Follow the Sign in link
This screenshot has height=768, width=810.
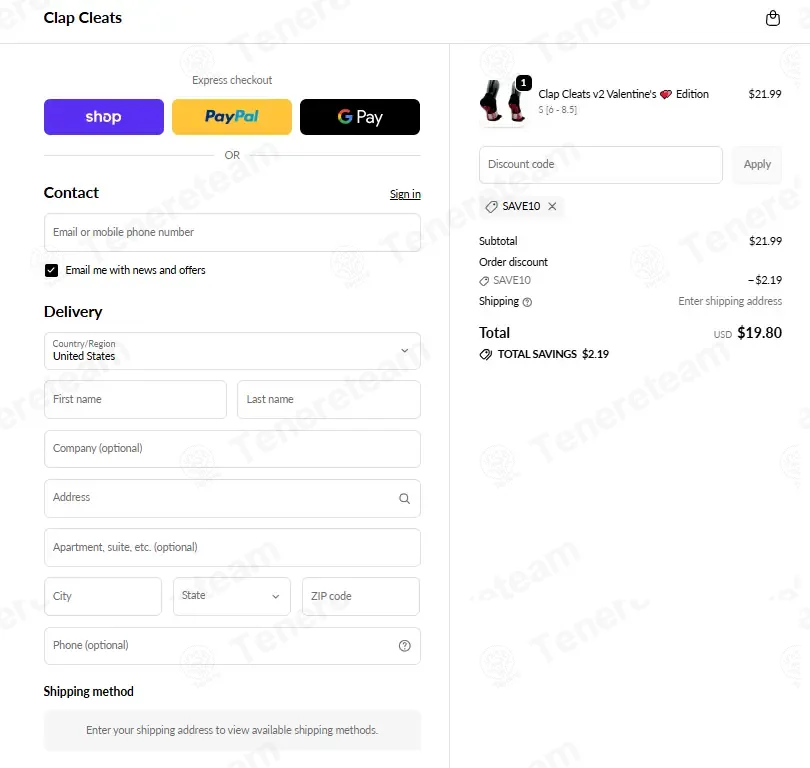(405, 194)
